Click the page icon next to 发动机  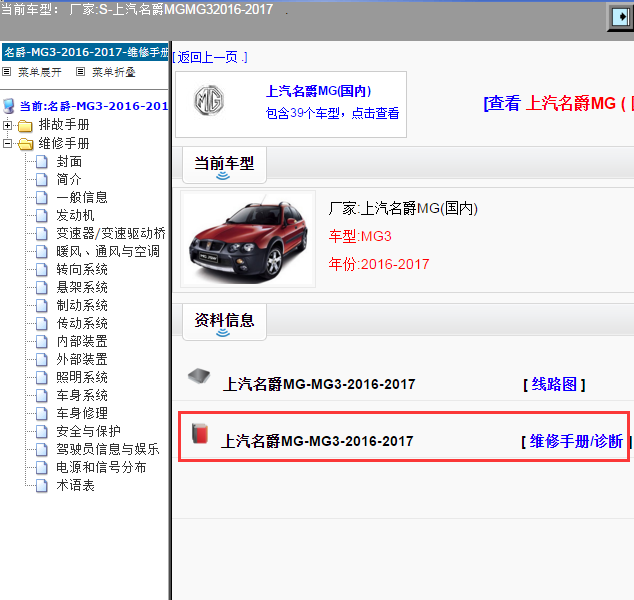point(41,215)
